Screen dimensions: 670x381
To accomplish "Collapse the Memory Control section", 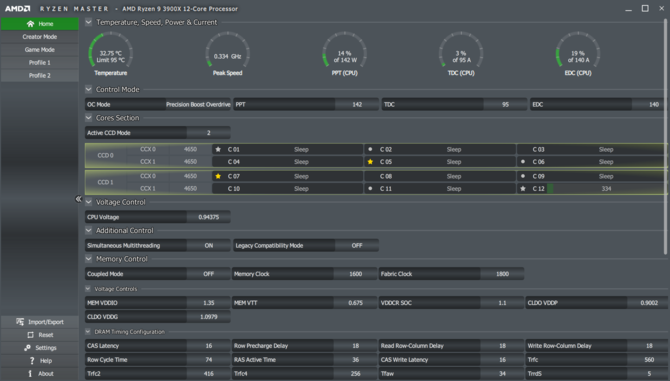I will [88, 258].
